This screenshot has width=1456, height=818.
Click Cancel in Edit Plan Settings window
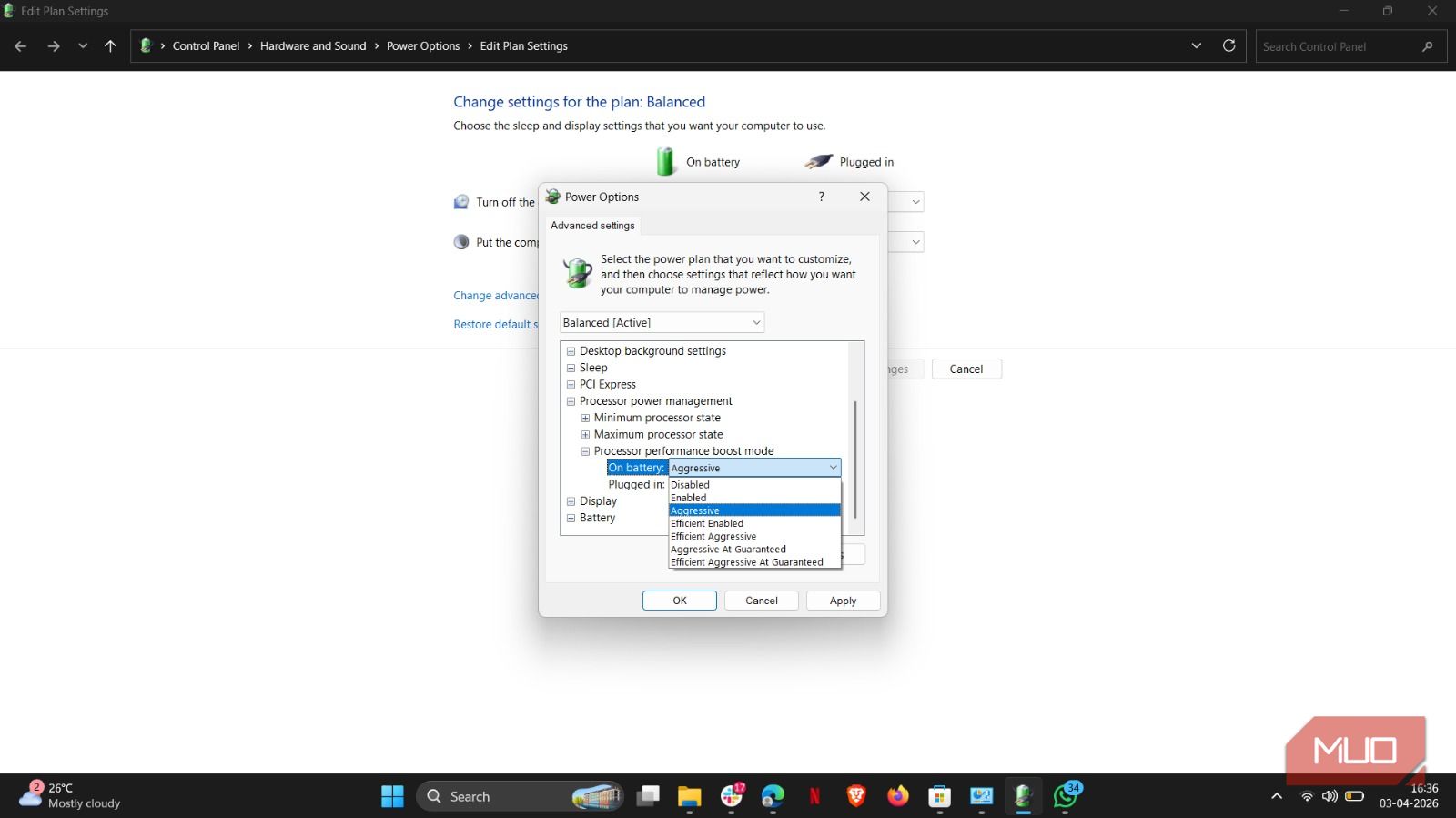point(966,369)
